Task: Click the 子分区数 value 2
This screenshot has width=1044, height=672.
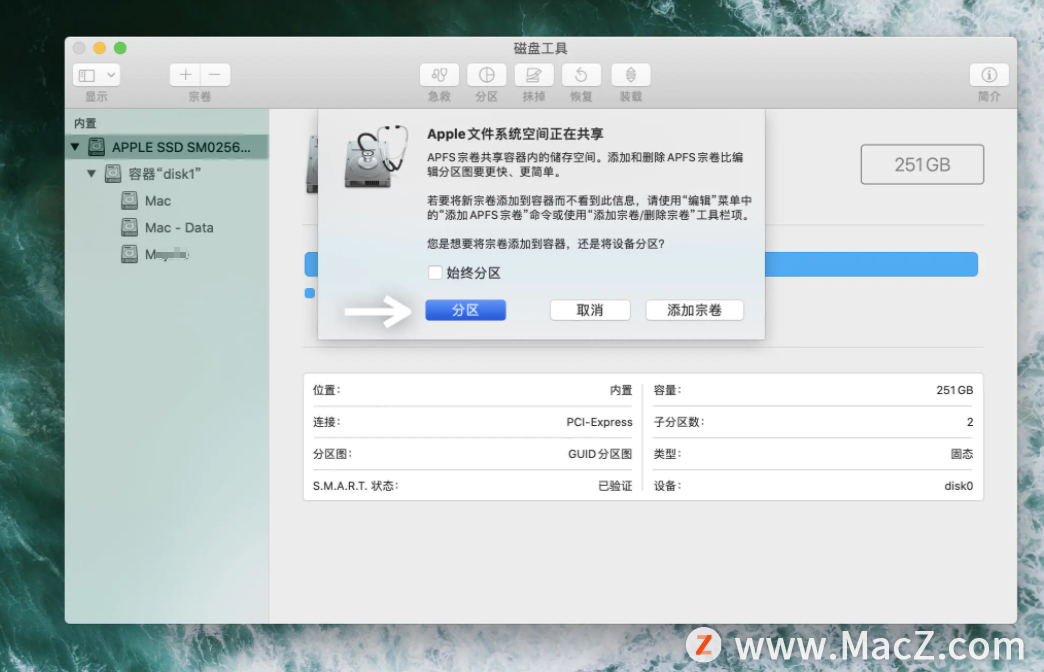Action: (969, 422)
